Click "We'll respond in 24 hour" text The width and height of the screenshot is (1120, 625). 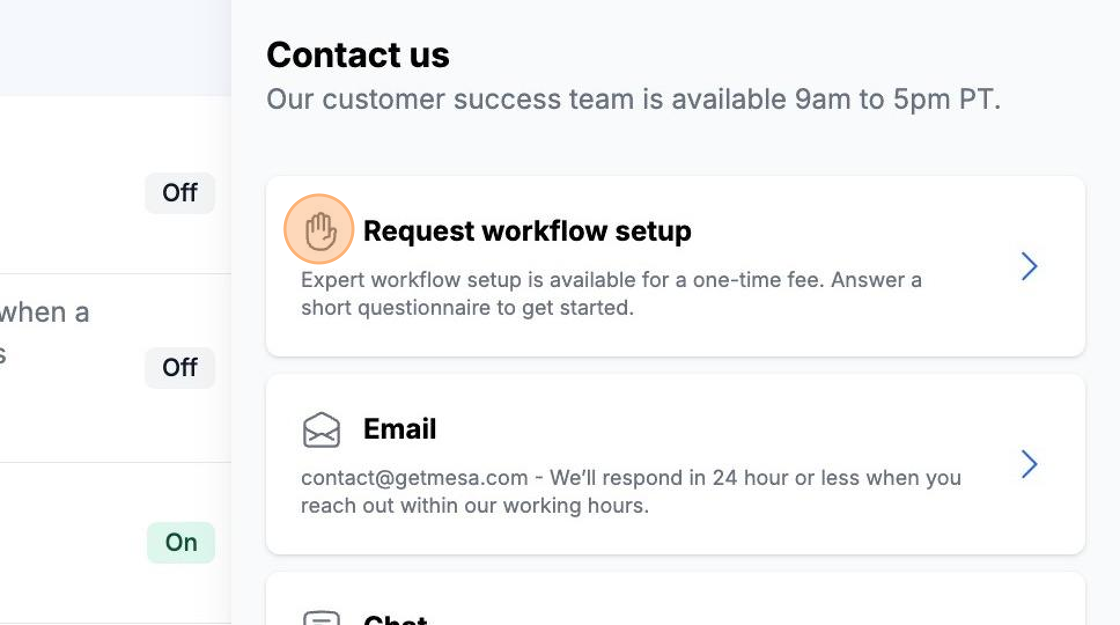(669, 478)
